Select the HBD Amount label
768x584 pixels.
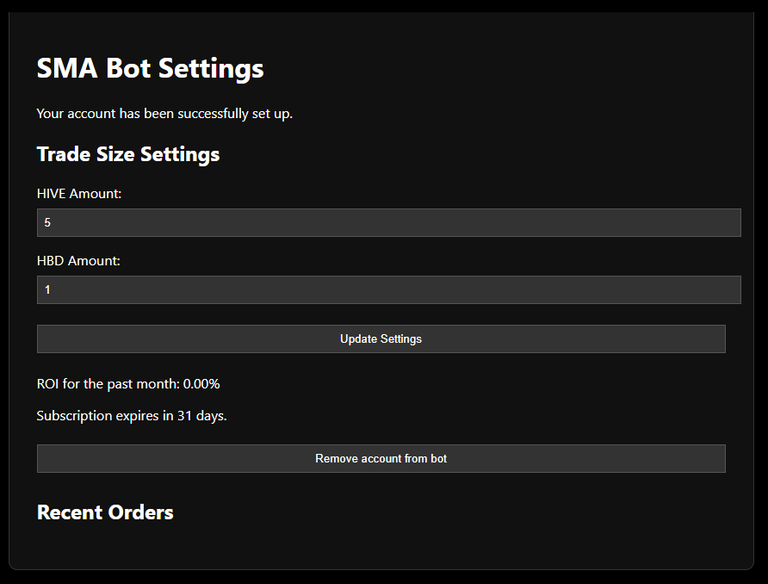(78, 261)
